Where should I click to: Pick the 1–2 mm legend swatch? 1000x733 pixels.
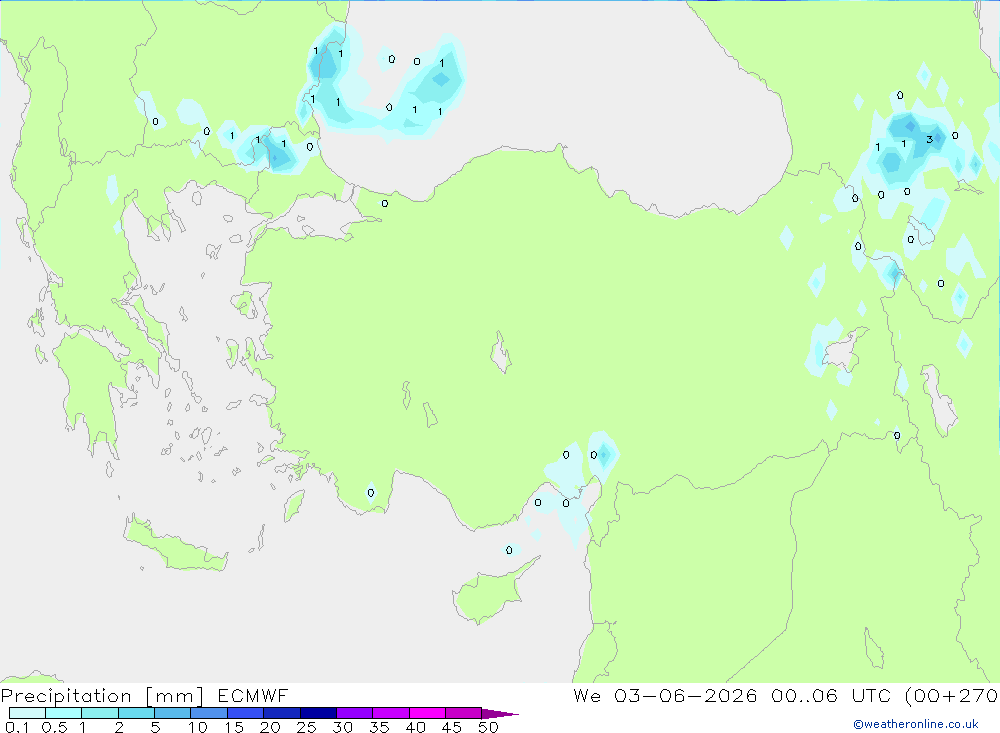point(100,713)
